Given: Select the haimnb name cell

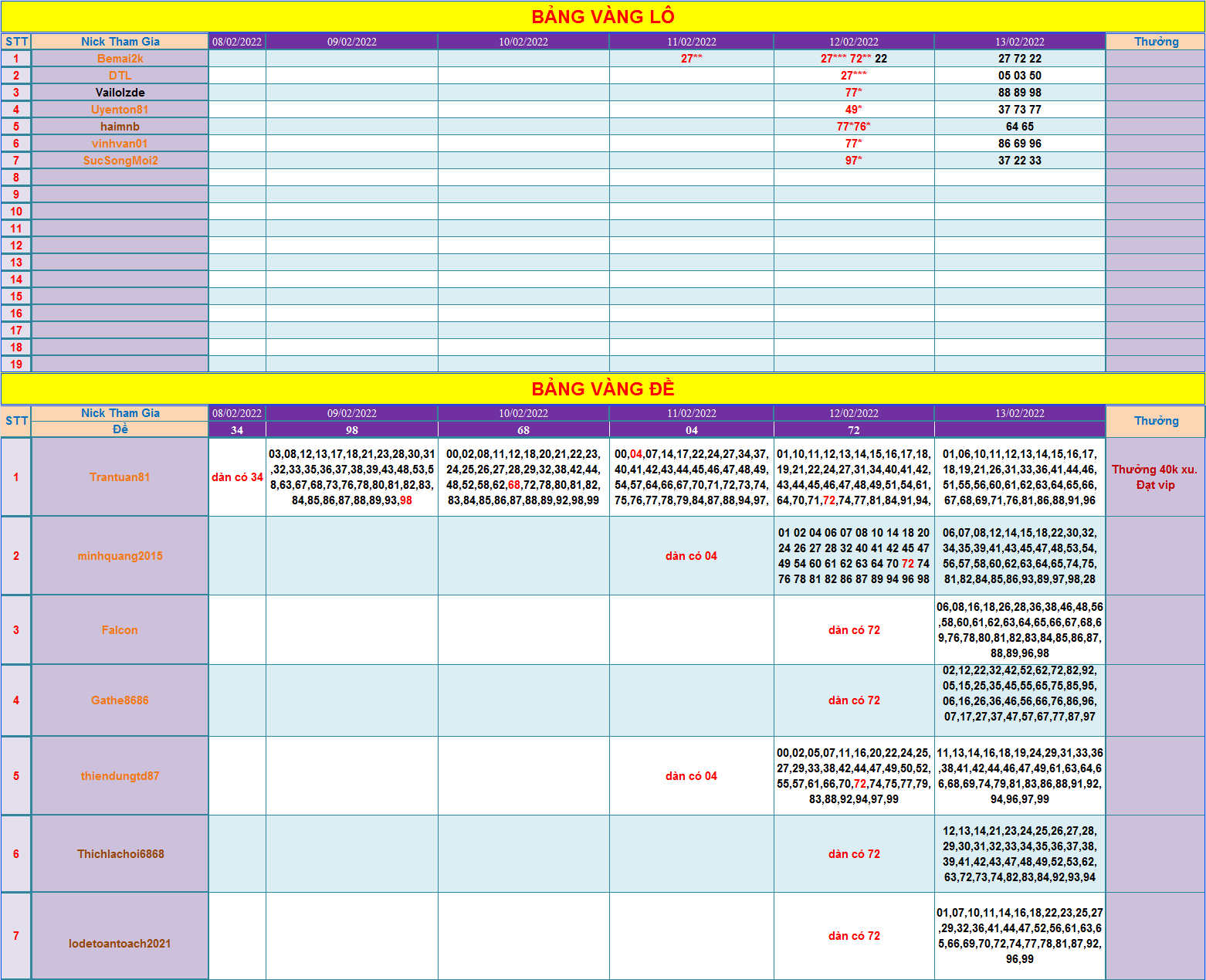Looking at the screenshot, I should pos(120,127).
